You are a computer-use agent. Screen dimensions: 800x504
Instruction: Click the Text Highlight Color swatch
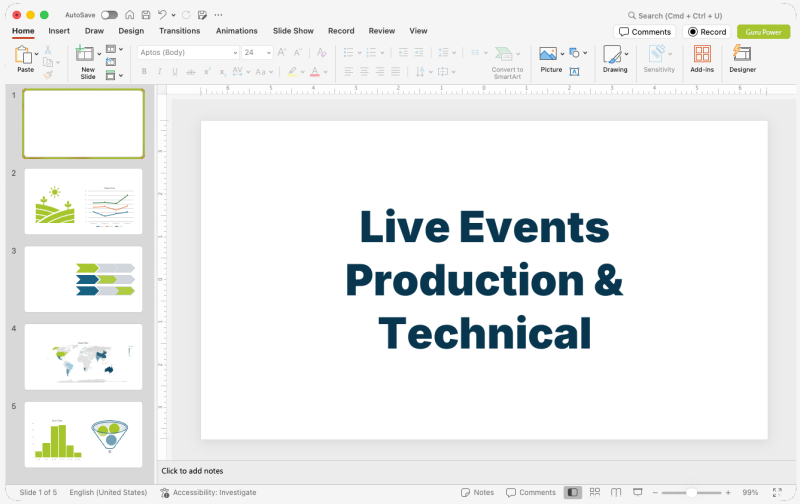[x=292, y=72]
